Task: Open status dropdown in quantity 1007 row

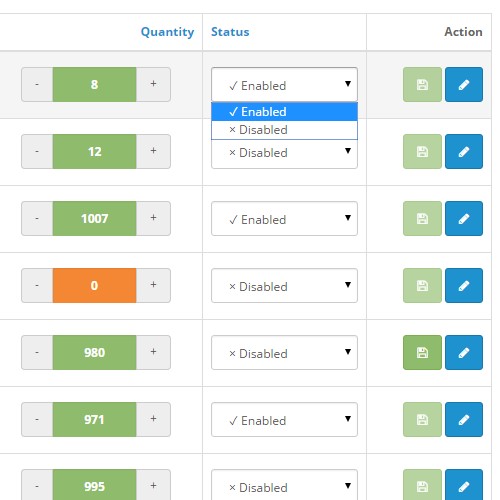Action: click(284, 218)
